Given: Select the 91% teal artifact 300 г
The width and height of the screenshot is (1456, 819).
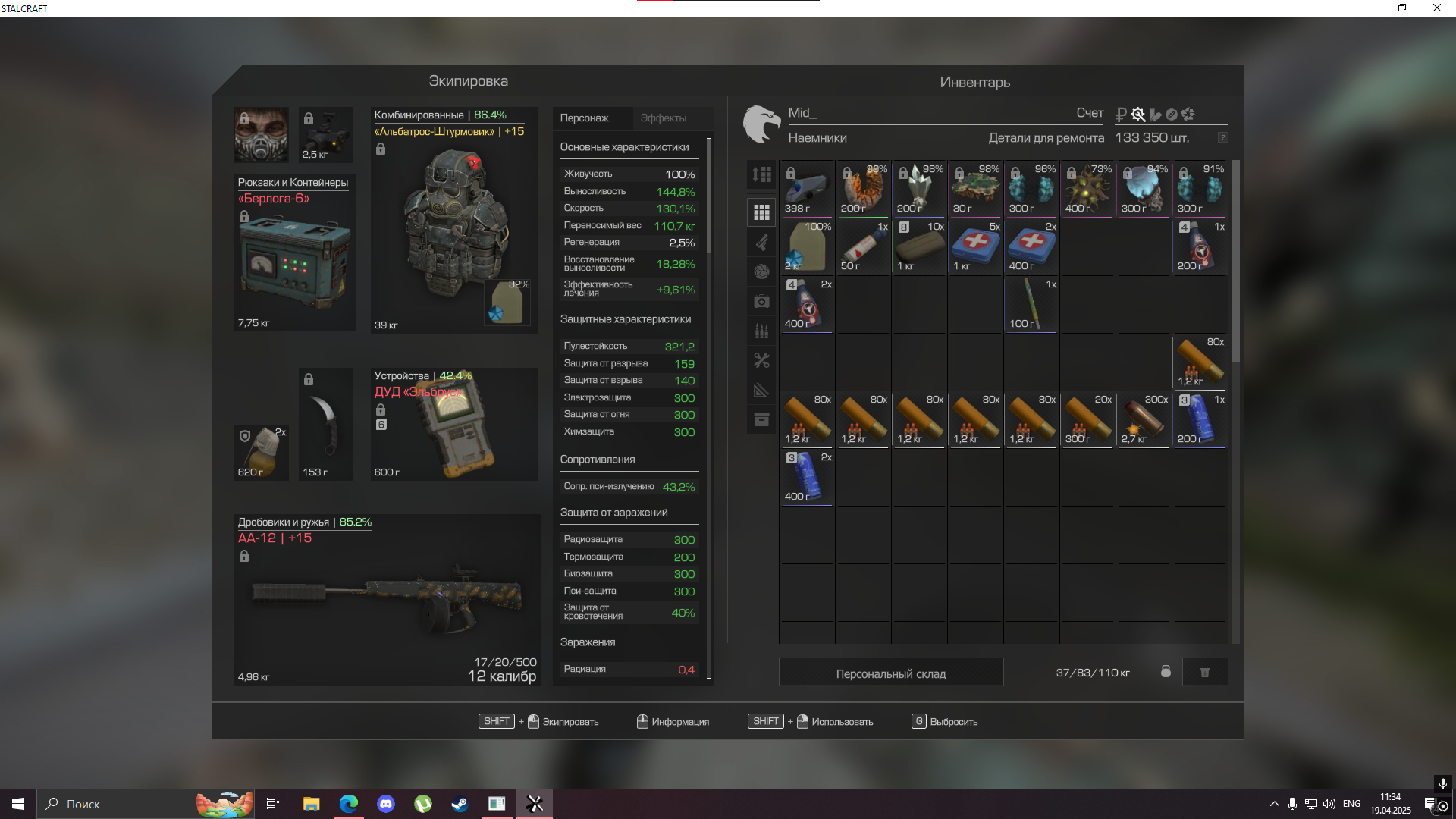Looking at the screenshot, I should 1200,189.
